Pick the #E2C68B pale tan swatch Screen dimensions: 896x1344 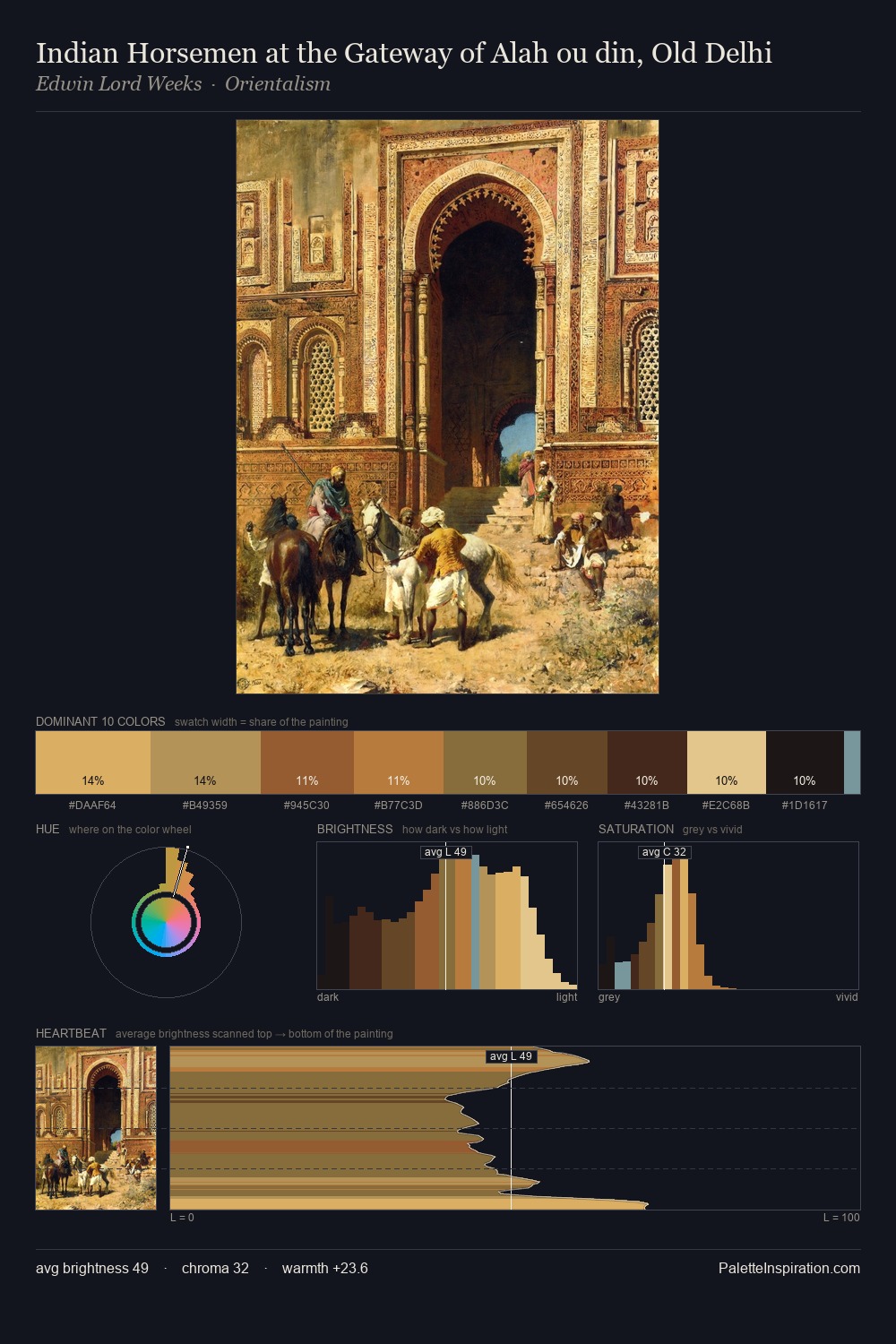coord(727,762)
